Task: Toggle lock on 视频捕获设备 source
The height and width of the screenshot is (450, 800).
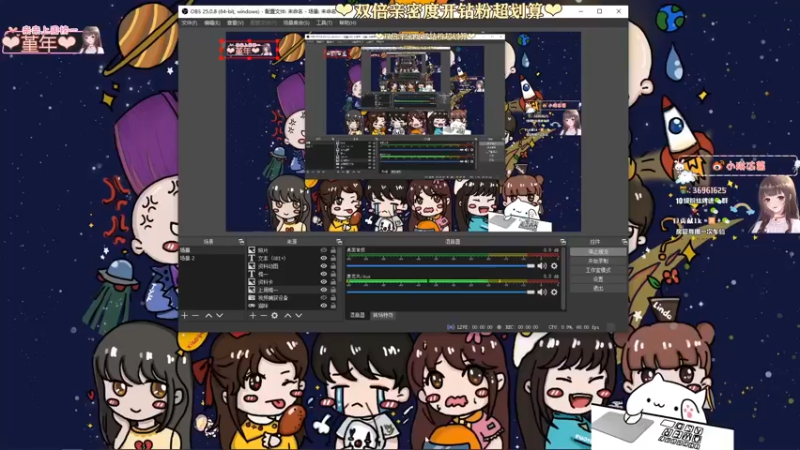Action: (x=333, y=298)
